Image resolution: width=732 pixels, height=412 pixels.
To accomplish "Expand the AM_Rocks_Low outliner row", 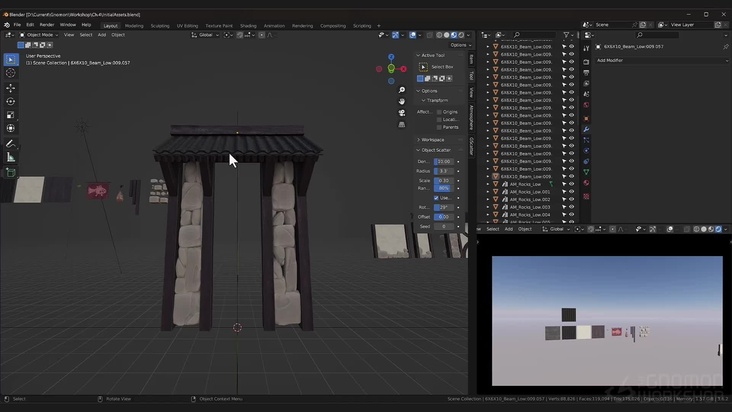I will coord(488,184).
